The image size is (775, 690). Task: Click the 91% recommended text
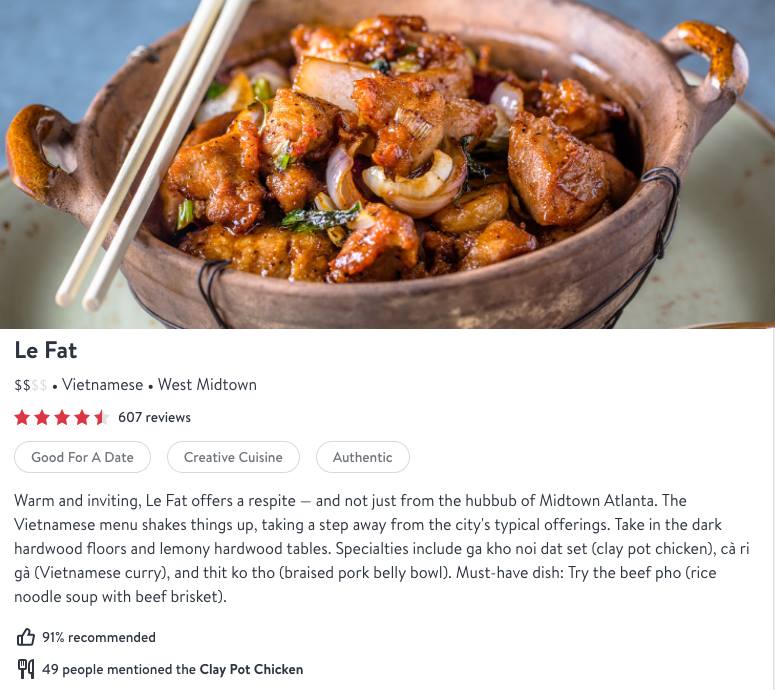point(99,637)
